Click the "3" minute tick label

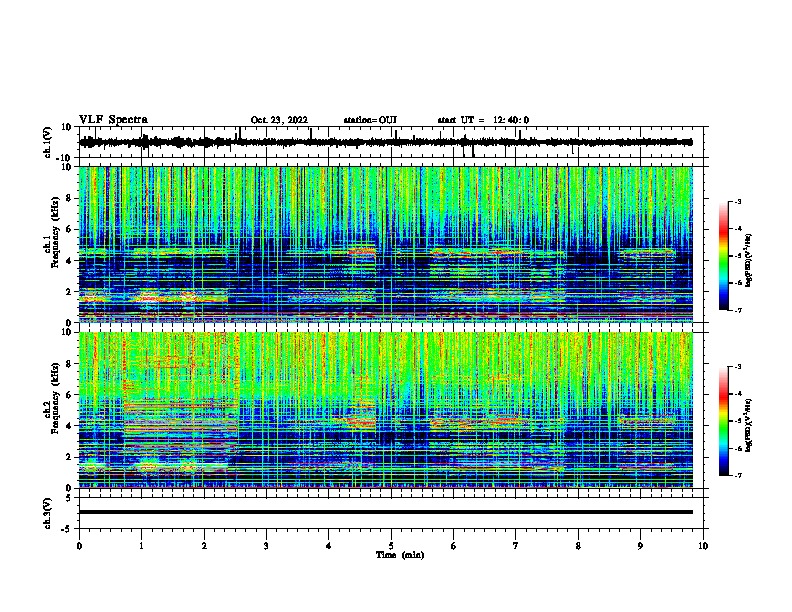pyautogui.click(x=266, y=546)
